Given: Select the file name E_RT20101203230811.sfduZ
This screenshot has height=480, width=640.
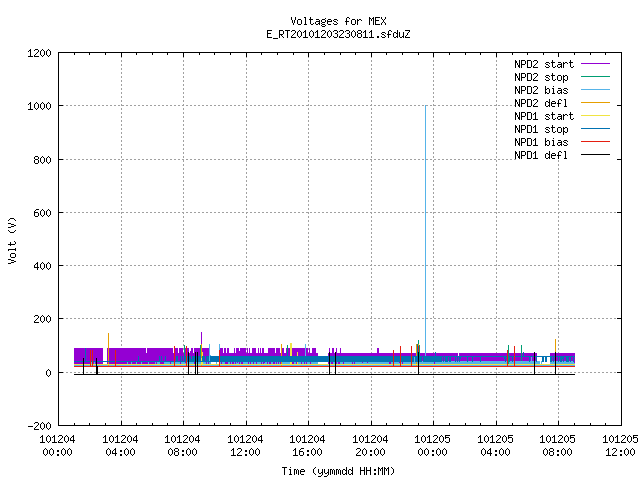Looking at the screenshot, I should [338, 34].
